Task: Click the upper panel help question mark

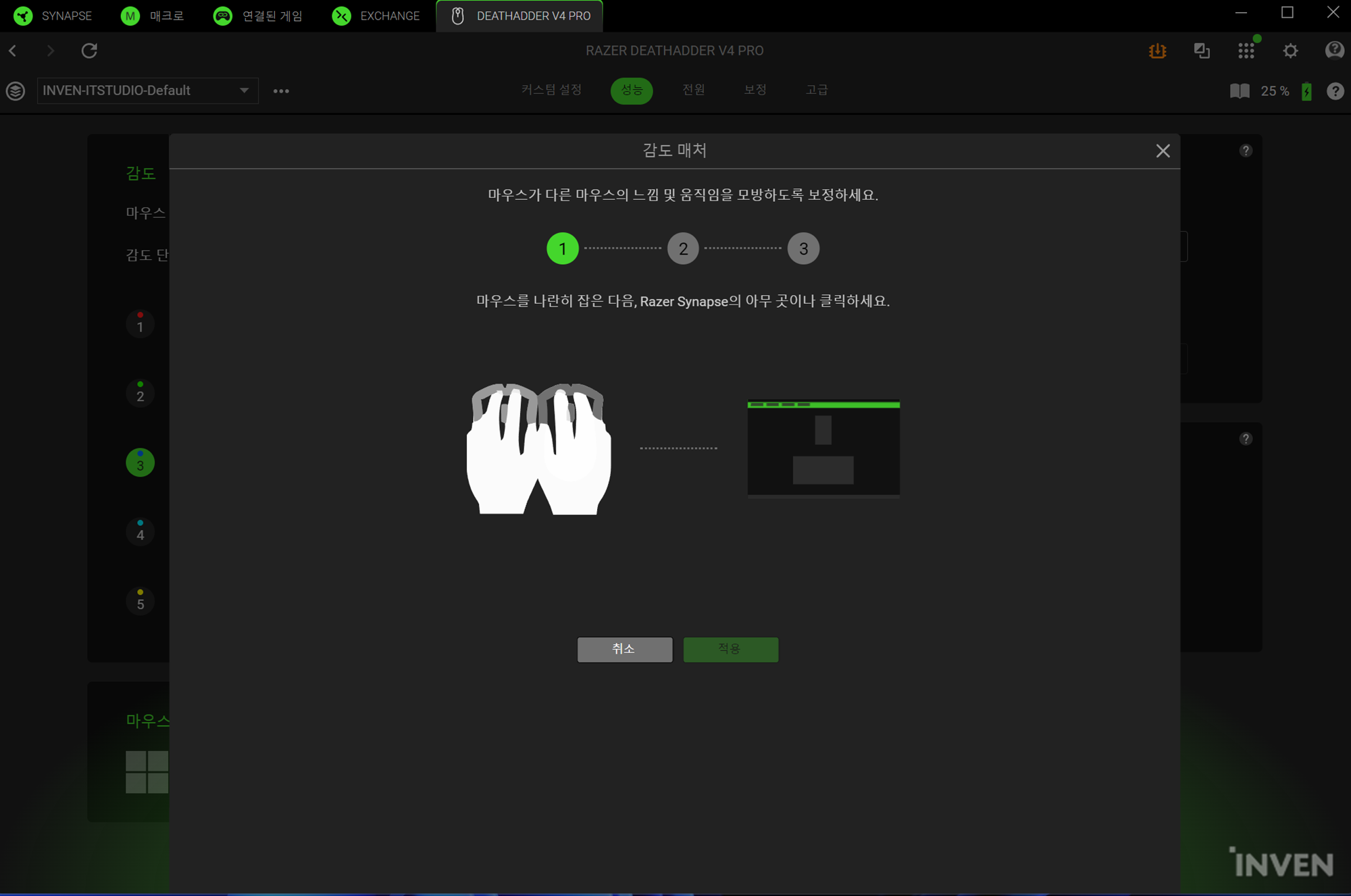Action: (1246, 151)
